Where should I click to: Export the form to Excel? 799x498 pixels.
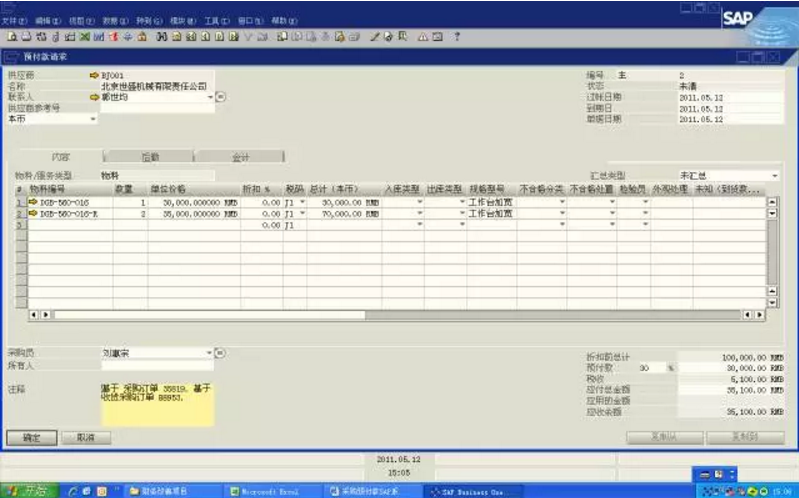pos(85,37)
